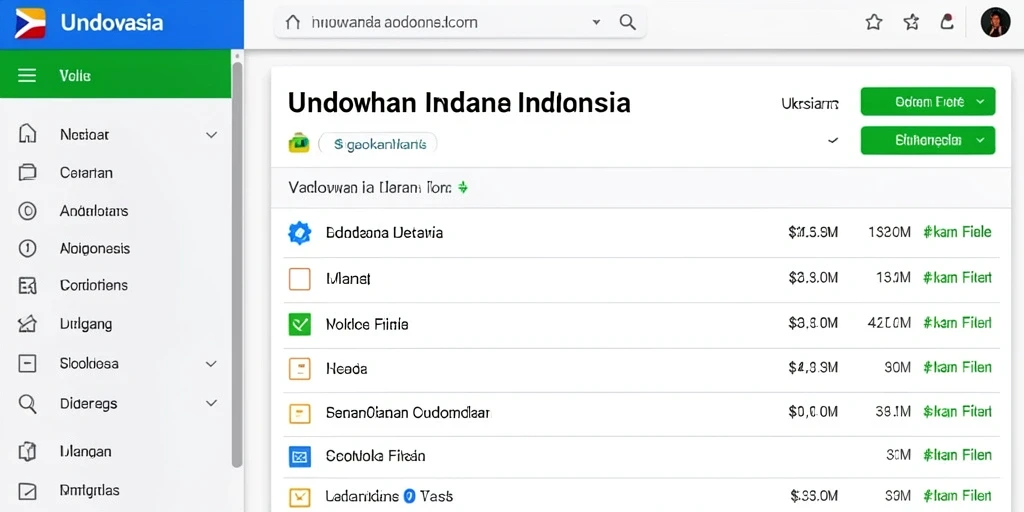Select Dtrlgang in the sidebar
The height and width of the screenshot is (512, 1024).
point(86,324)
